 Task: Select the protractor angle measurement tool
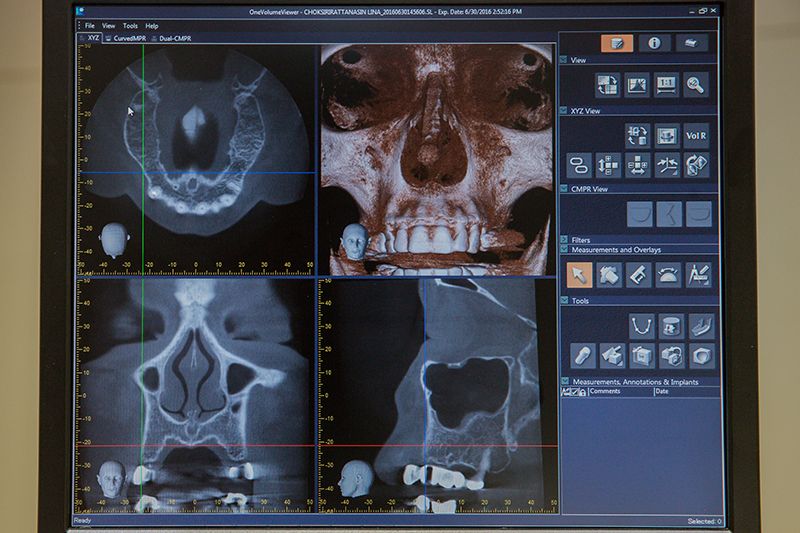668,275
